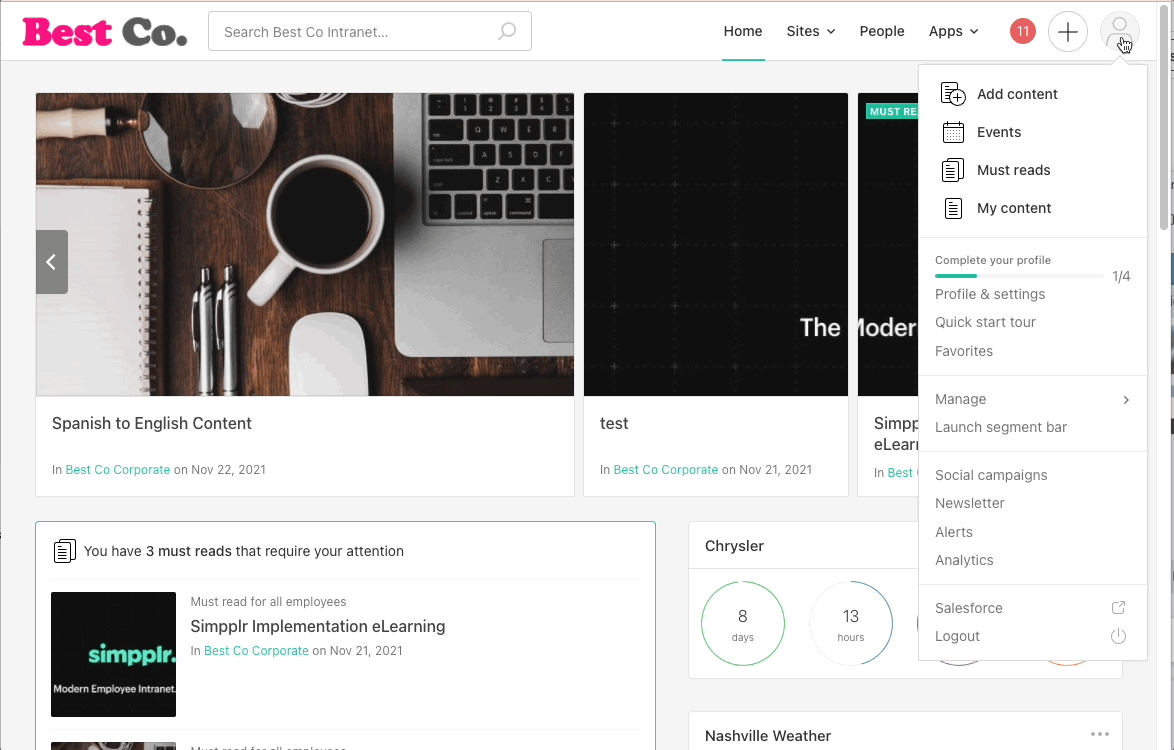Click the Salesforce external link icon

pos(1118,608)
